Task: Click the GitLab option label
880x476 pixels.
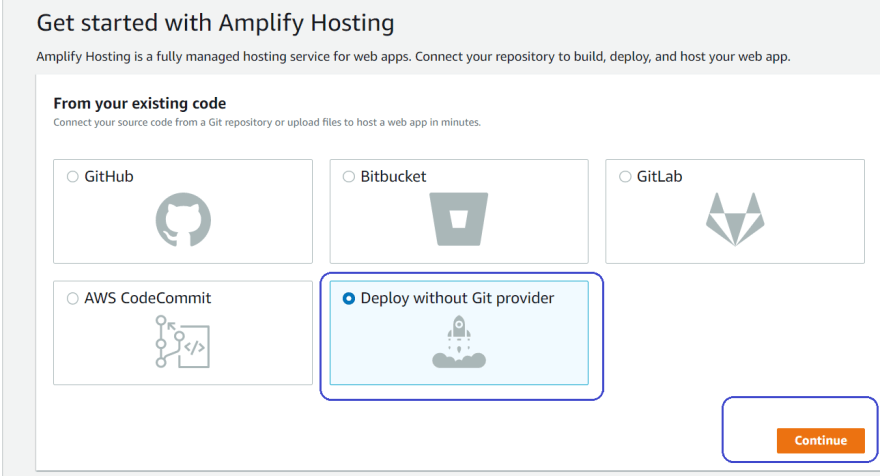Action: pos(659,177)
